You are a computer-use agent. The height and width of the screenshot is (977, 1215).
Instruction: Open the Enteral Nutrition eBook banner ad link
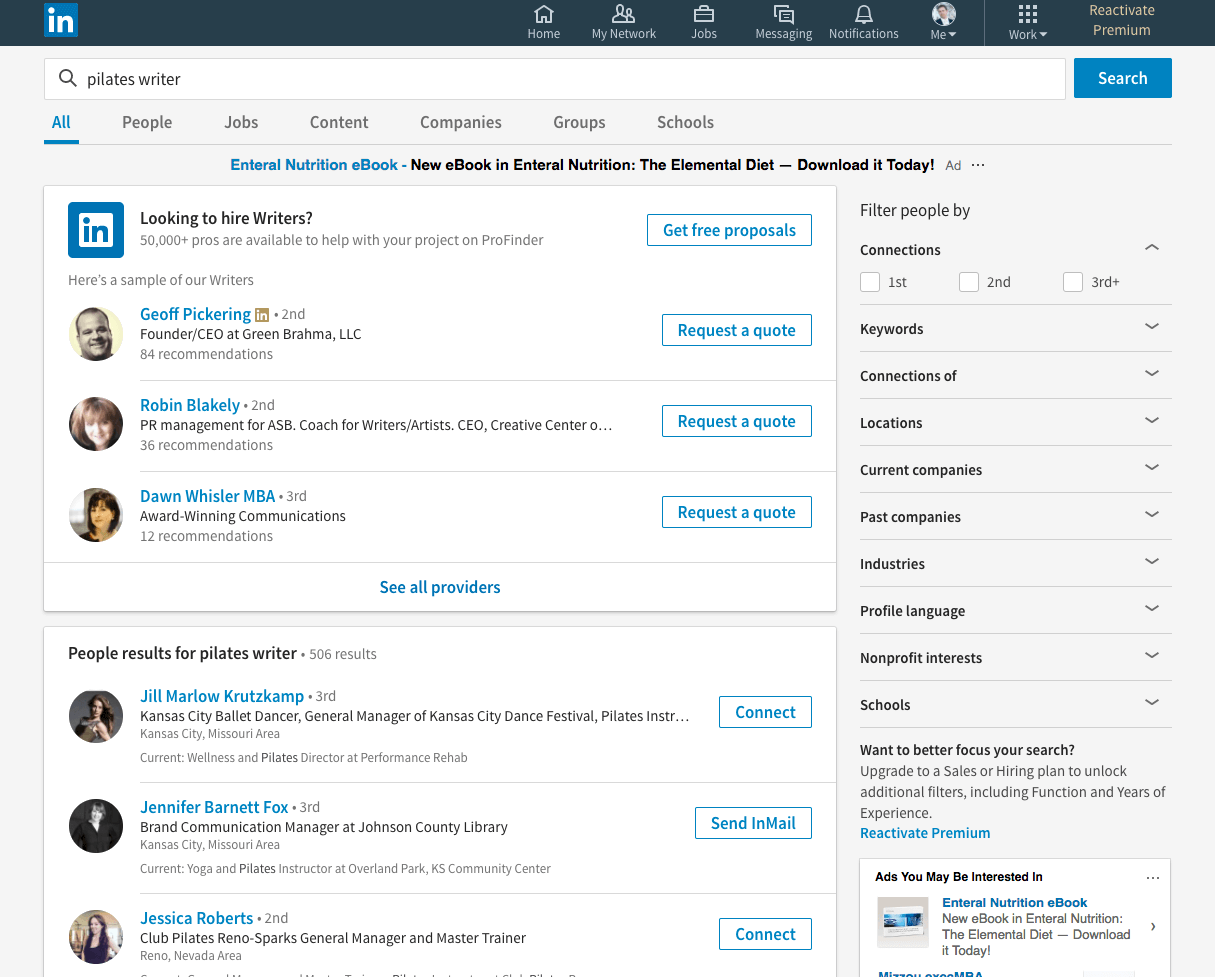click(x=582, y=165)
